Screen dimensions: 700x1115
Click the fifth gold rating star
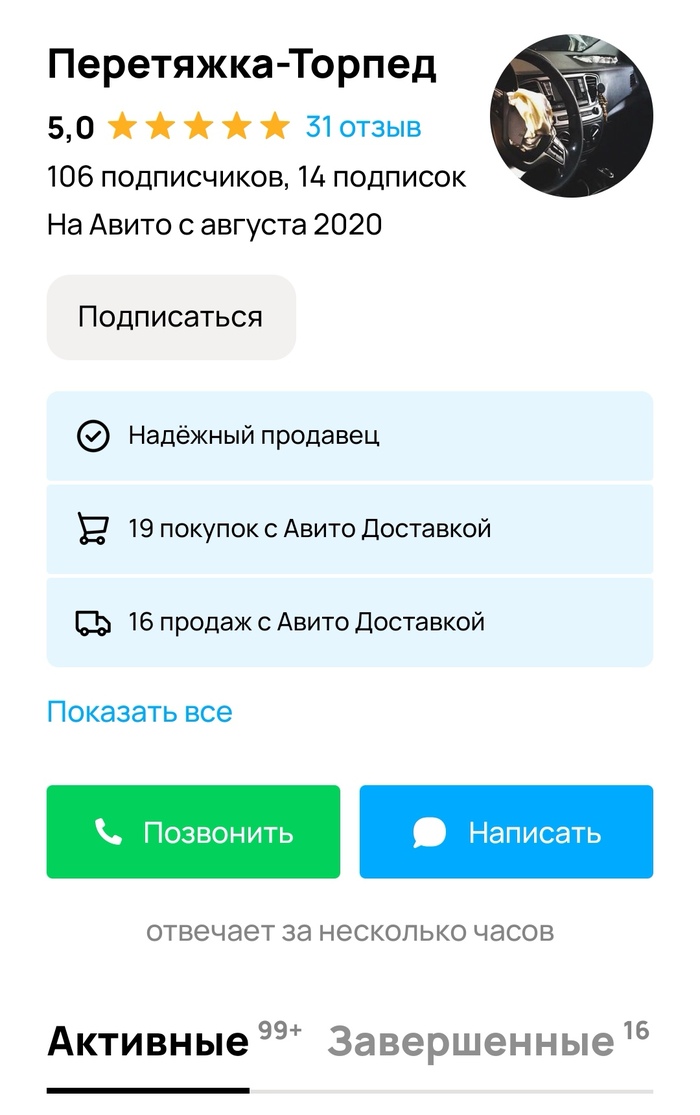click(x=275, y=127)
